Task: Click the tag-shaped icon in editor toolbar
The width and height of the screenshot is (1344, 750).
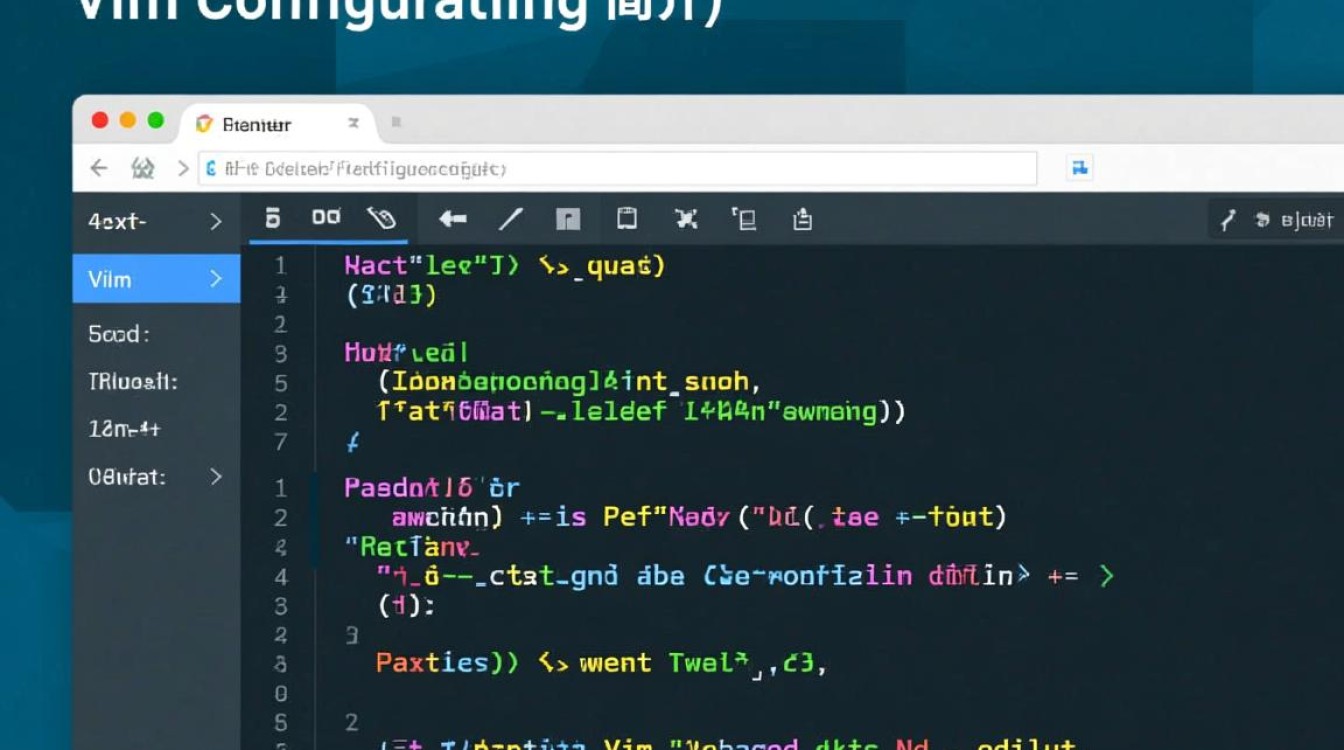Action: (381, 218)
